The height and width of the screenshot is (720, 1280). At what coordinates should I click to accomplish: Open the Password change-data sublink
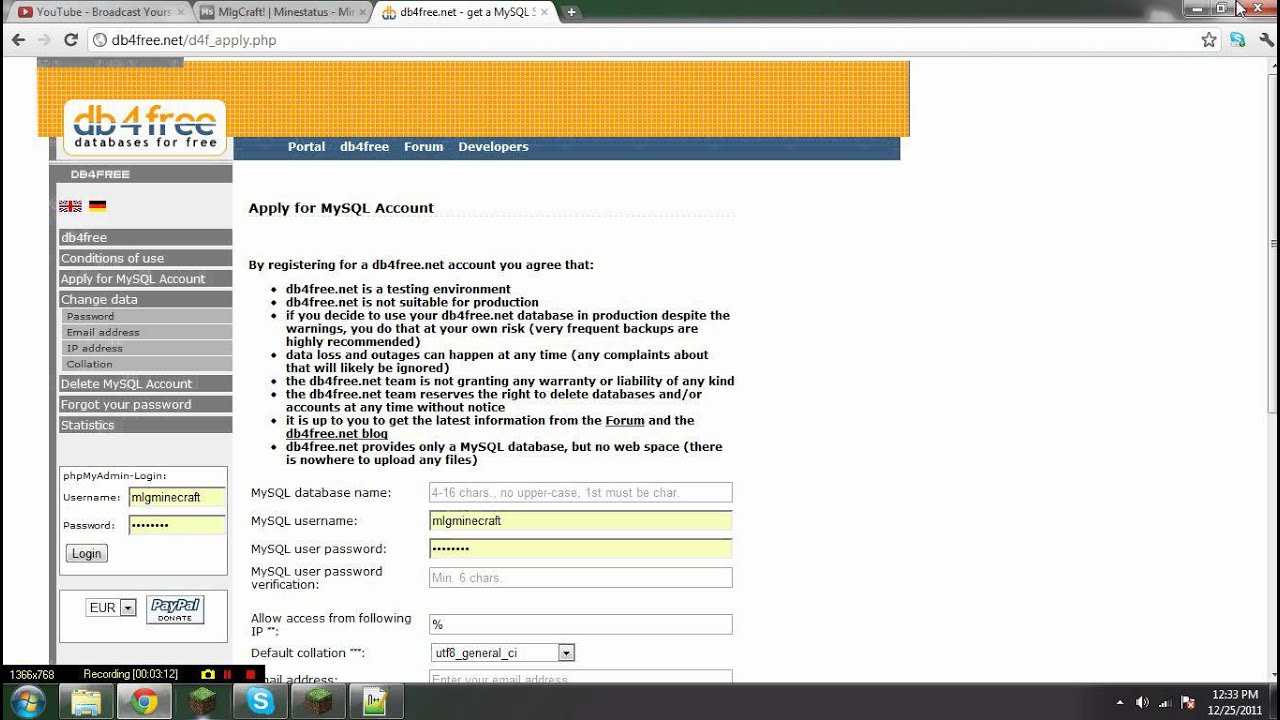tap(145, 316)
